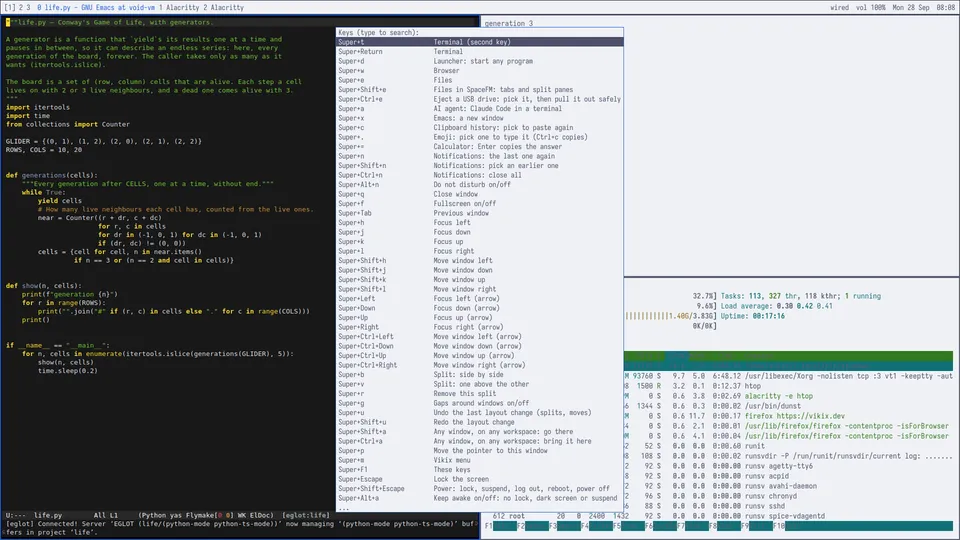Switch to workspace 3 in the top bar

click(x=28, y=7)
